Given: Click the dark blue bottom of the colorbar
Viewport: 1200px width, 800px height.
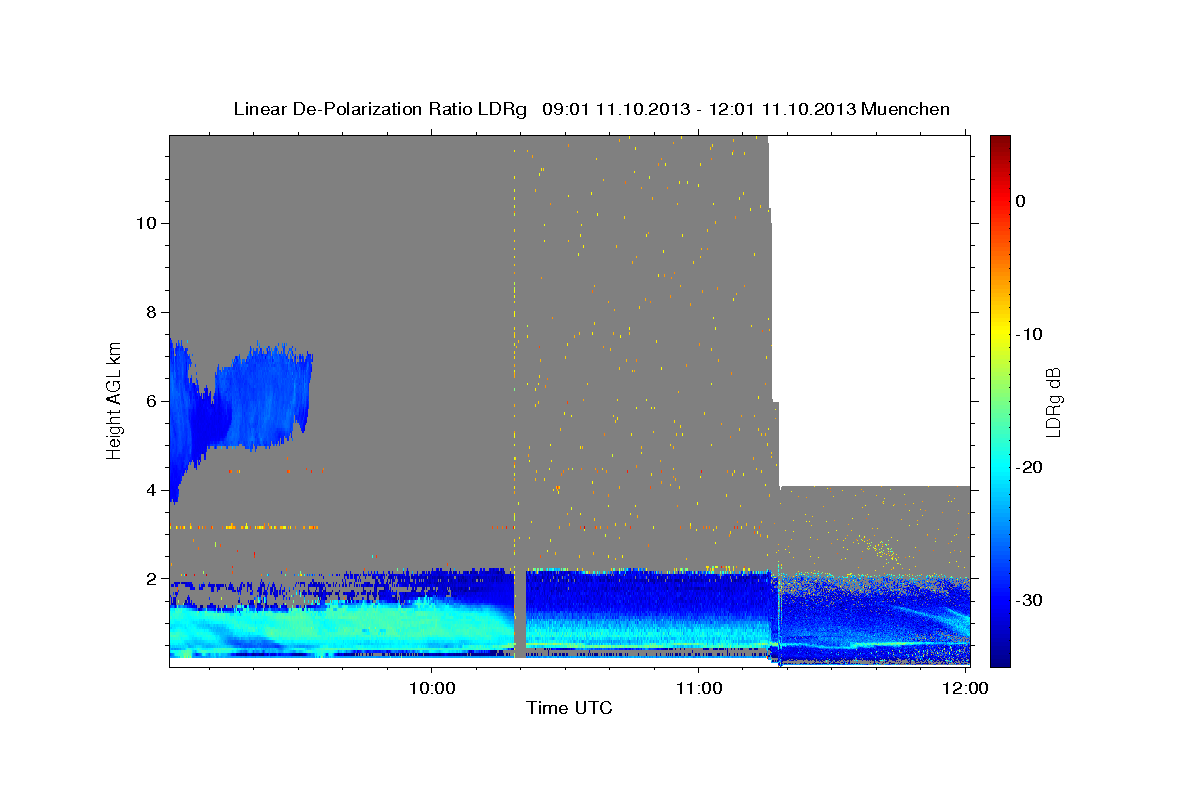Looking at the screenshot, I should coord(1000,655).
